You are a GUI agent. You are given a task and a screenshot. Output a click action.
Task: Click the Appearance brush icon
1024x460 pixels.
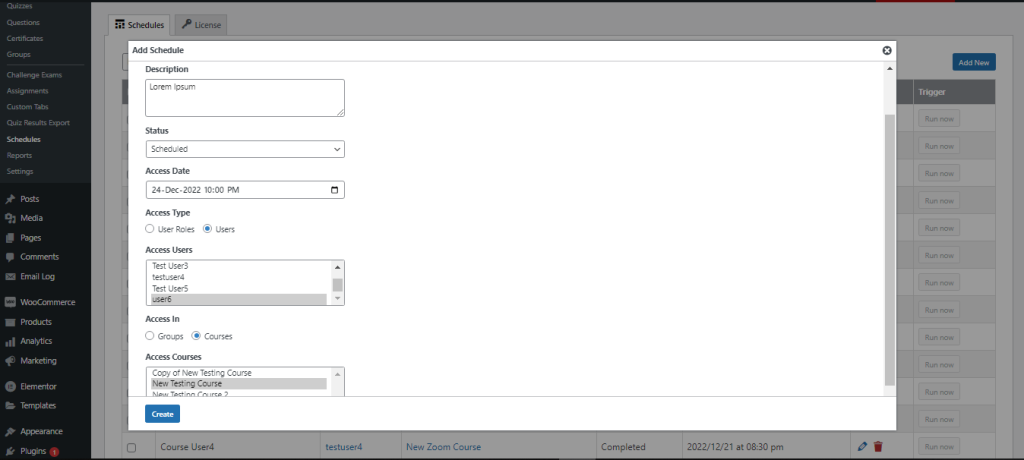coord(10,431)
